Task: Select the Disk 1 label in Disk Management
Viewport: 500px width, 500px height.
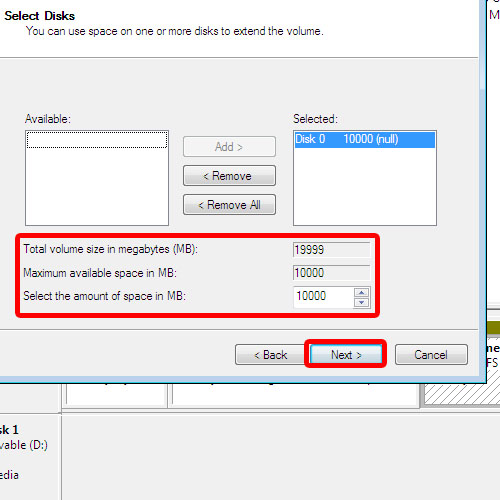Action: pyautogui.click(x=9, y=430)
